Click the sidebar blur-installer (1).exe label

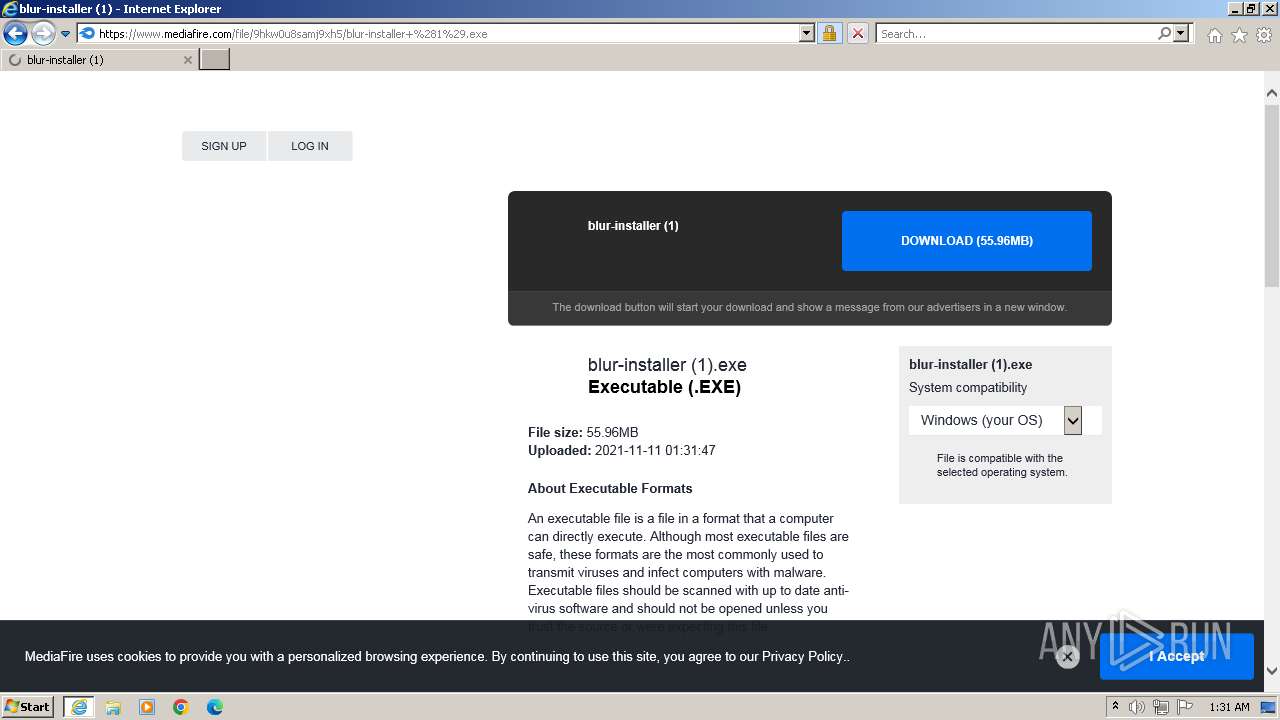pyautogui.click(x=970, y=365)
